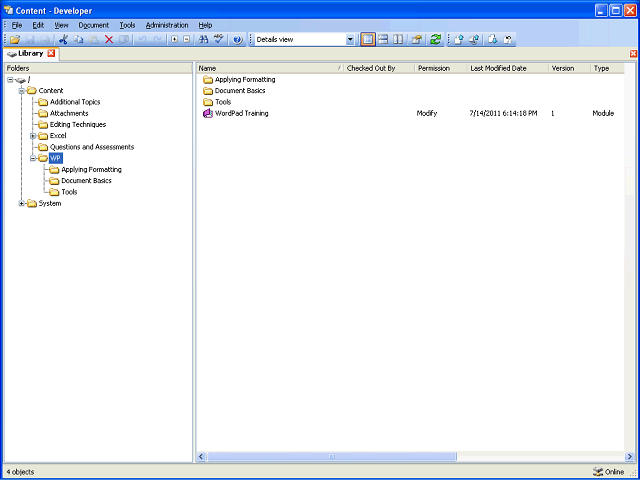Click the horizontal scrollbar right arrow

[629, 456]
